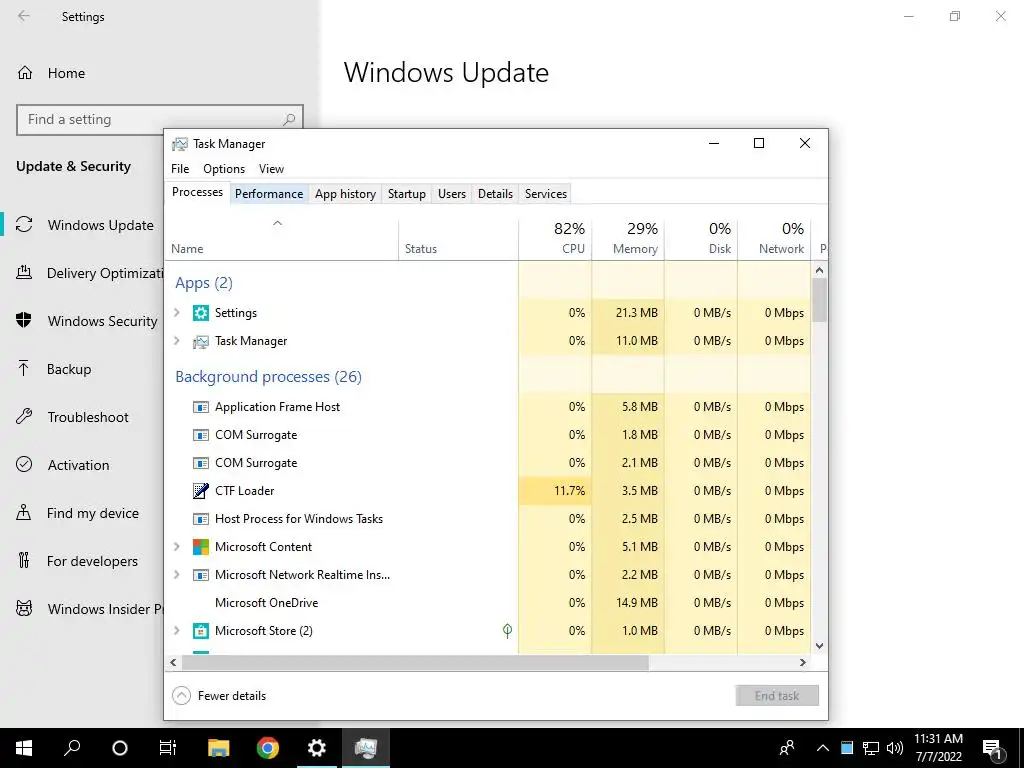1024x768 pixels.
Task: Open the Options menu in Task Manager
Action: (224, 168)
